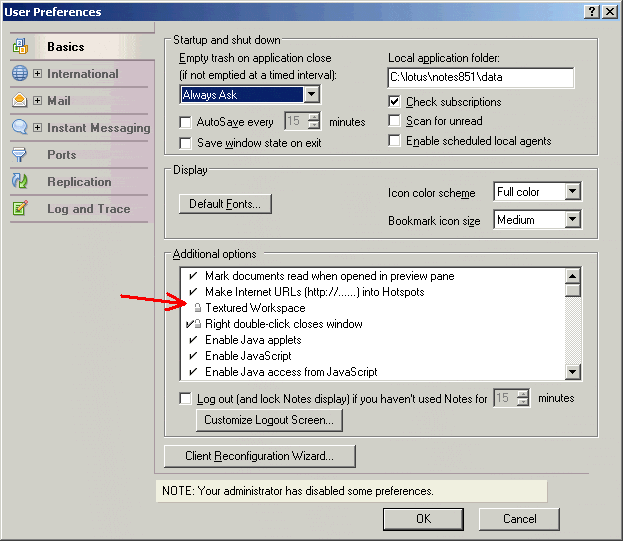Open the Icon color scheme dropdown
Viewport: 623px width, 541px height.
point(572,192)
